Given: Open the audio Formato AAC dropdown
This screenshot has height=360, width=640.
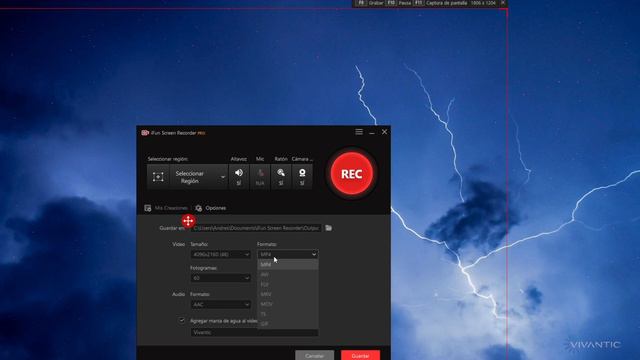Looking at the screenshot, I should 220,304.
